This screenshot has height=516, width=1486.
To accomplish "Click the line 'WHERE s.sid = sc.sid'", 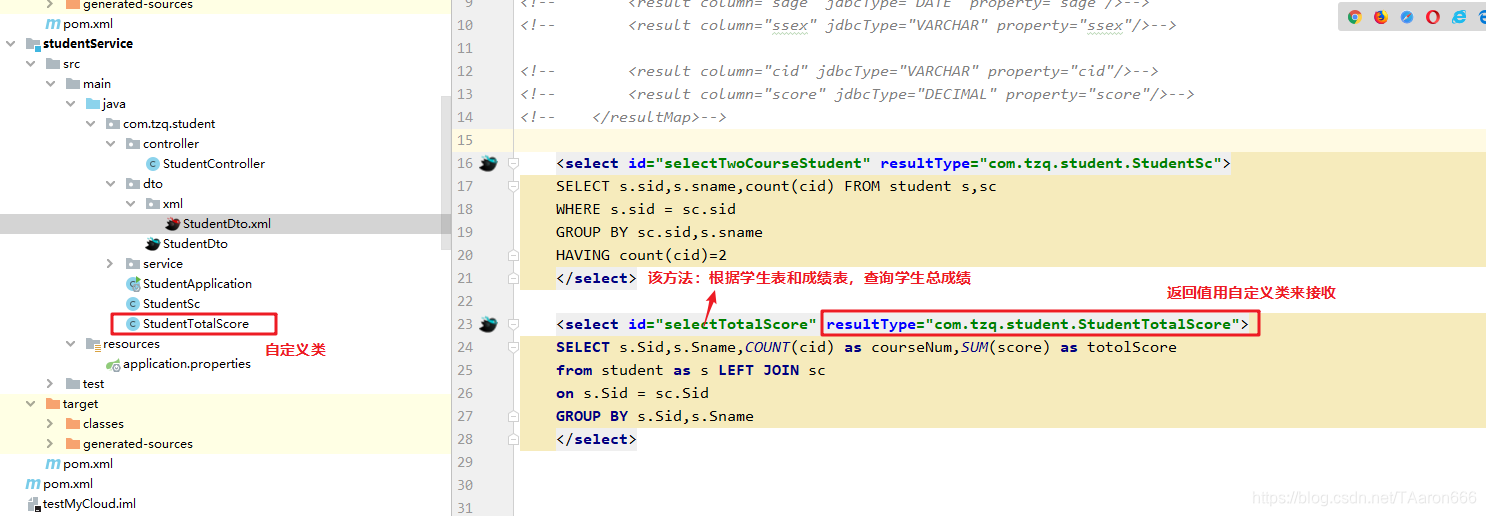I will [x=646, y=209].
